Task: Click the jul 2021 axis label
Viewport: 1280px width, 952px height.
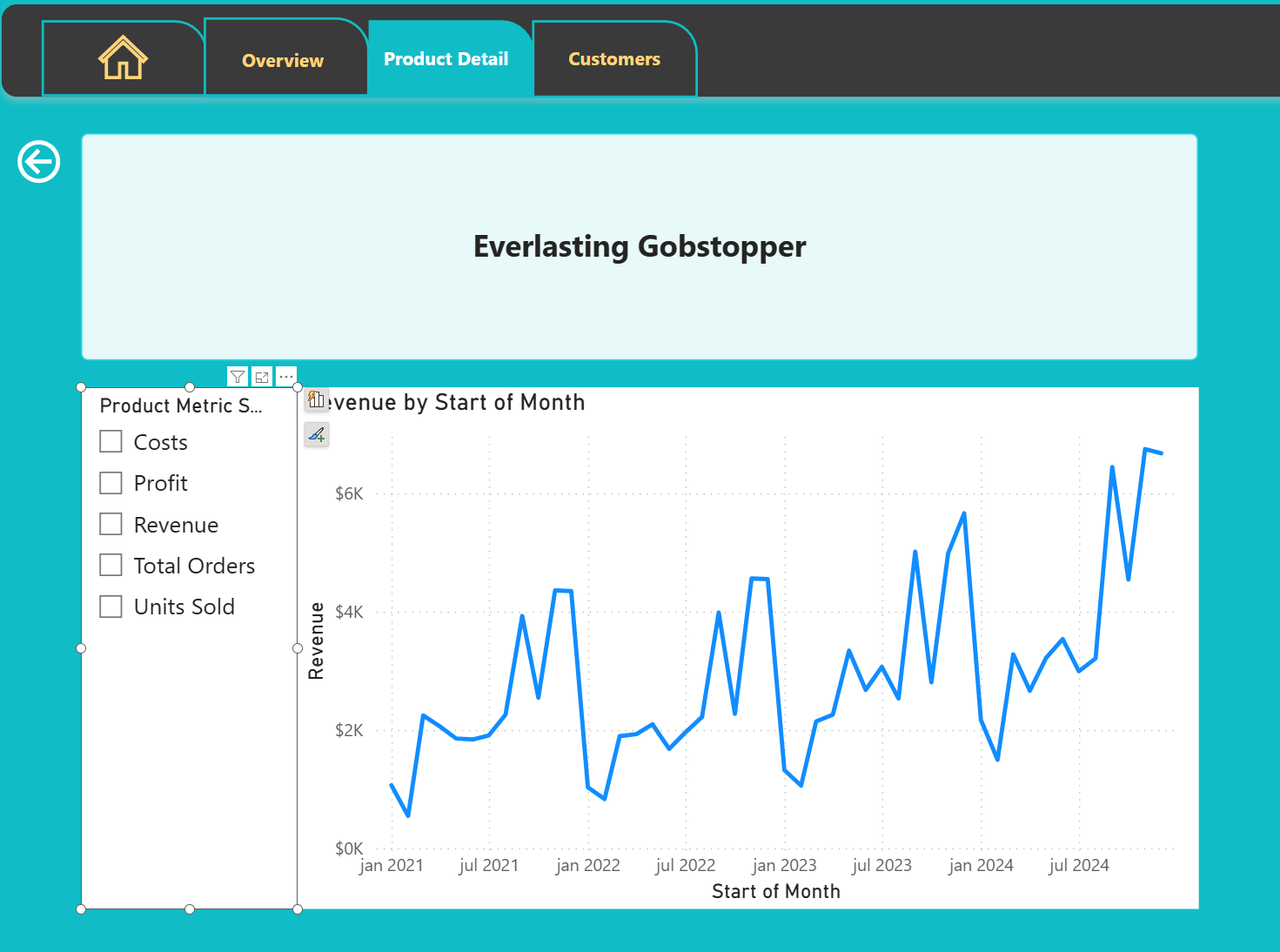Action: point(489,866)
